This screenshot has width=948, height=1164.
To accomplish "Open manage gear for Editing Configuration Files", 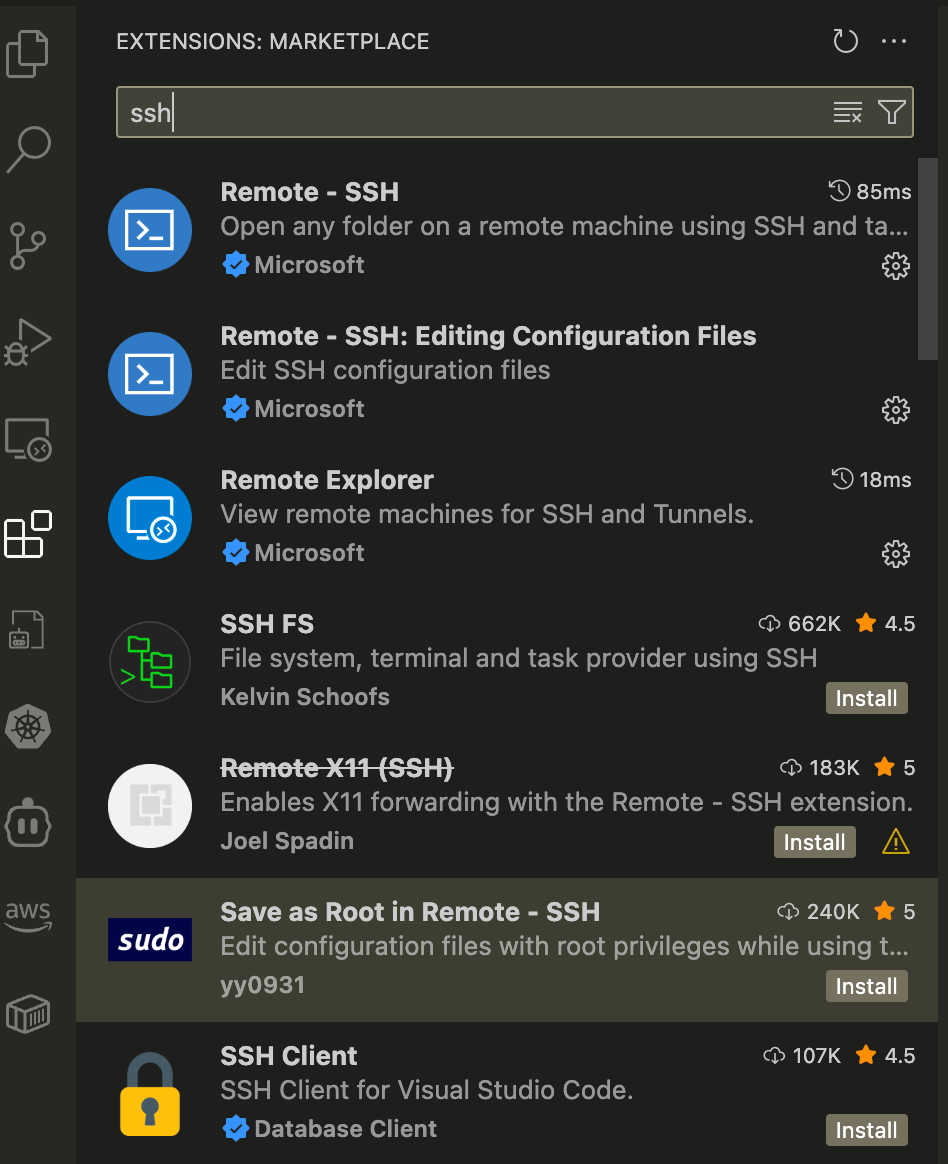I will tap(895, 410).
